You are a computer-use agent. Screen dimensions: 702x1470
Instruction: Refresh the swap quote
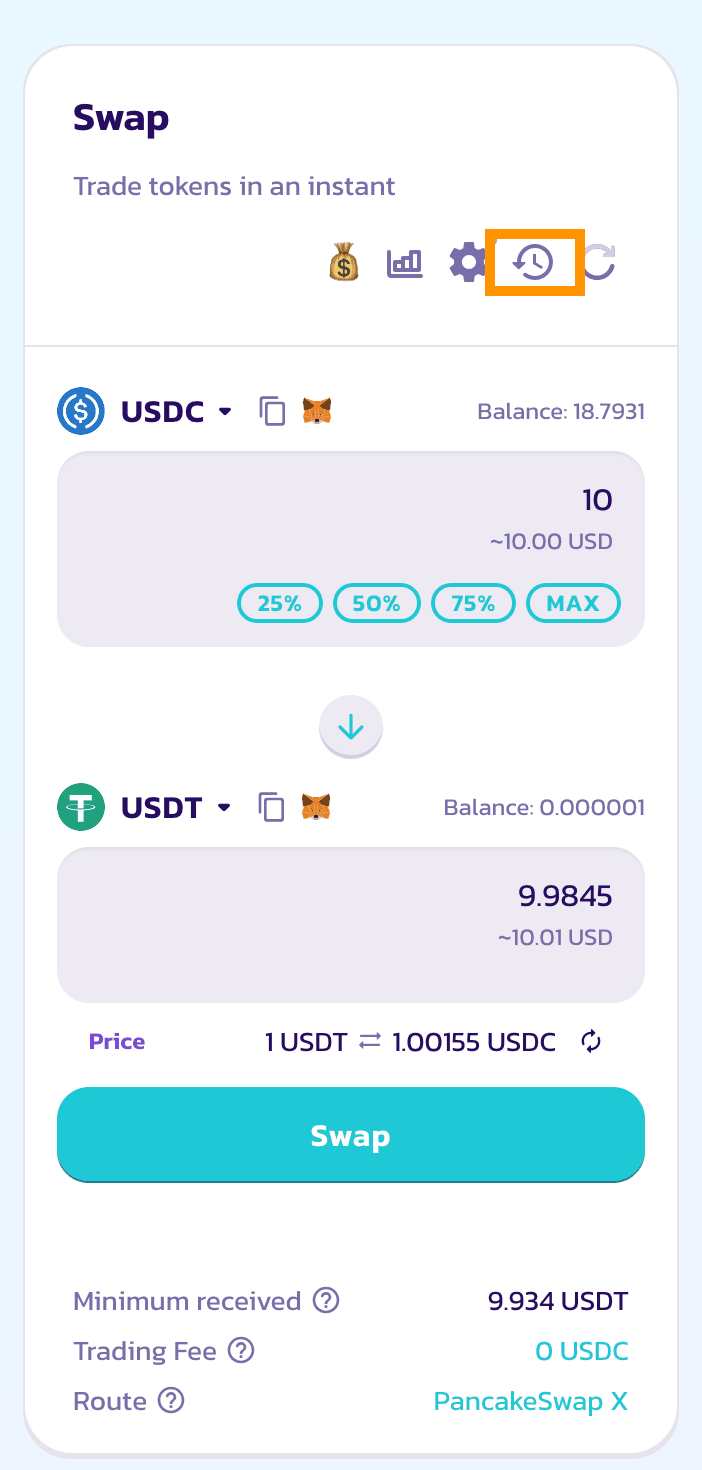pyautogui.click(x=600, y=263)
